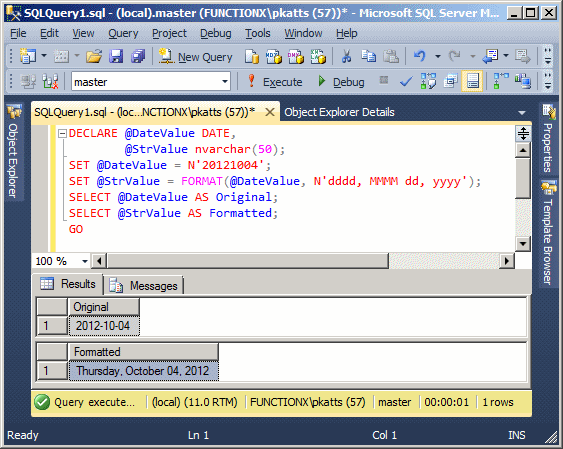This screenshot has width=563, height=449.
Task: Open the master database dropdown
Action: coord(225,82)
